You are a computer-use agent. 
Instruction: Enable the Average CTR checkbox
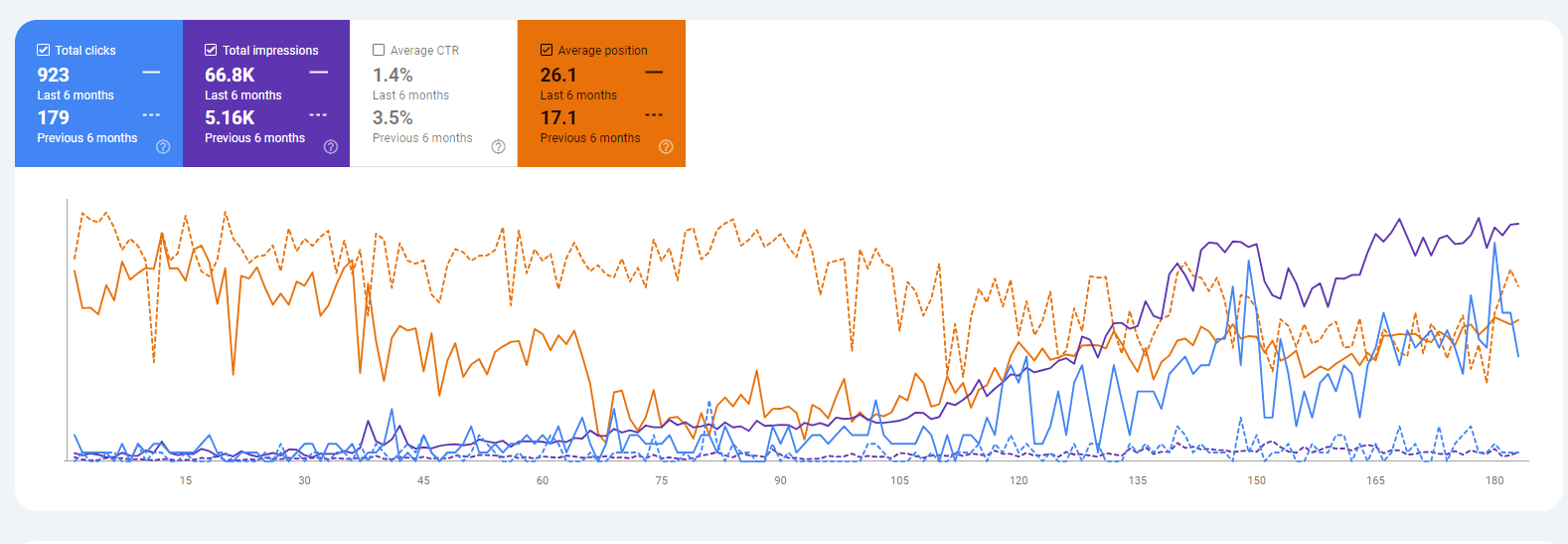point(379,50)
